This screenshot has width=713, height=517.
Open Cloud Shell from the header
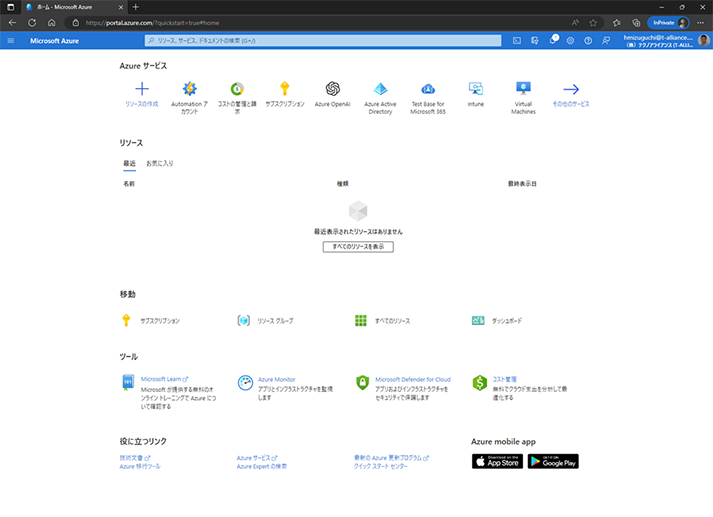pos(517,41)
